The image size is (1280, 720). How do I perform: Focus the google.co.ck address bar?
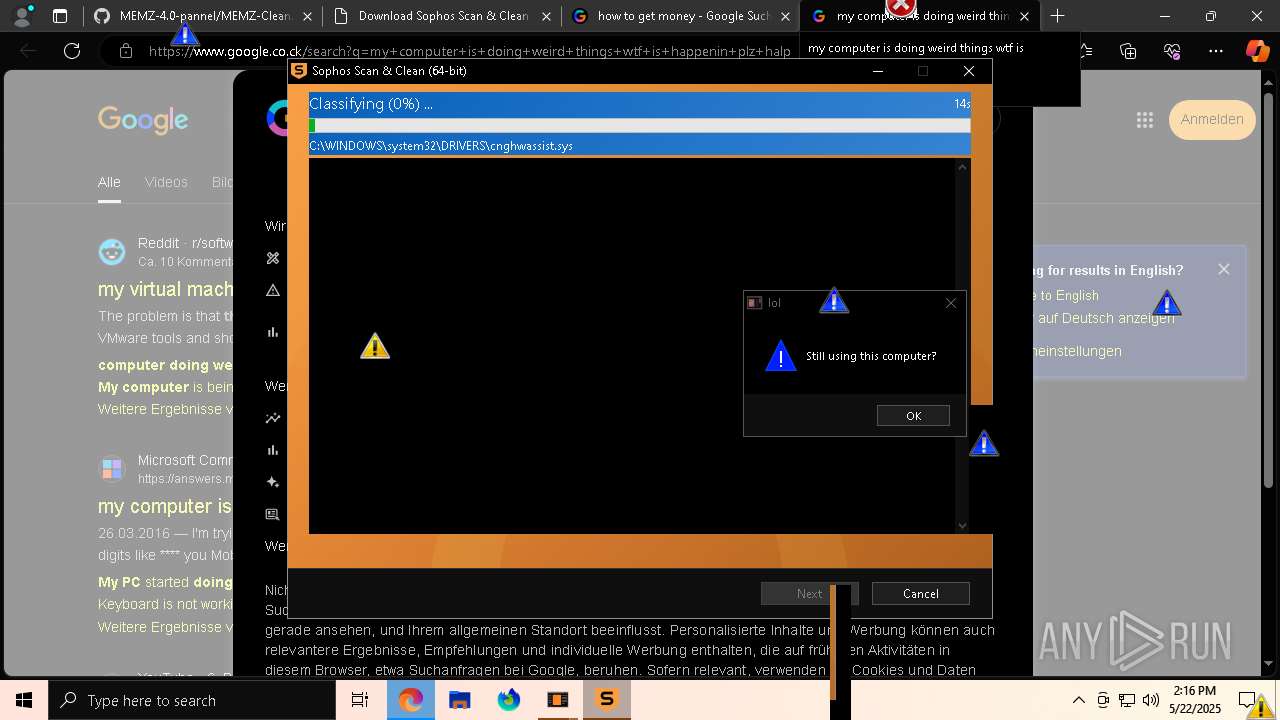470,51
